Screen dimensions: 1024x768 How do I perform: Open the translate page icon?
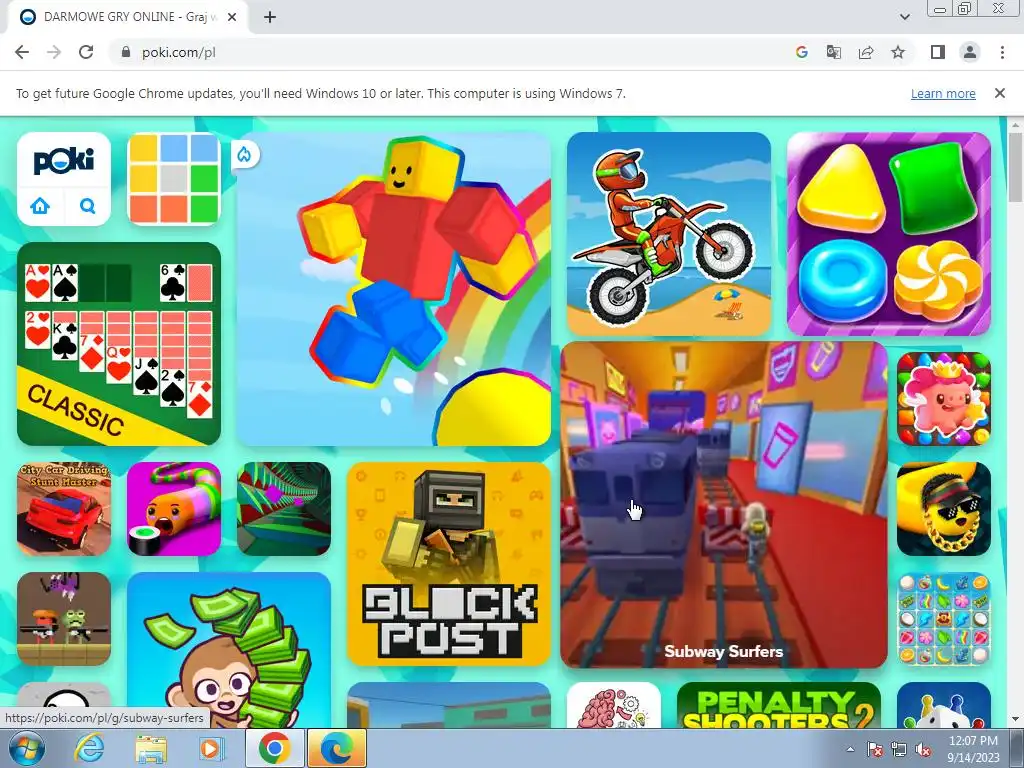coord(833,52)
